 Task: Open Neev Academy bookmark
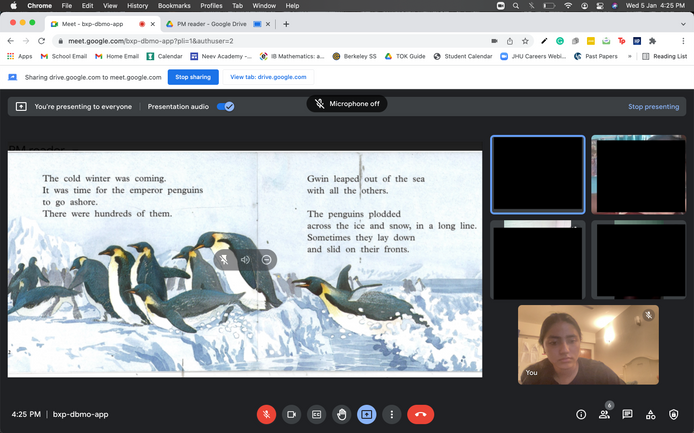(221, 56)
